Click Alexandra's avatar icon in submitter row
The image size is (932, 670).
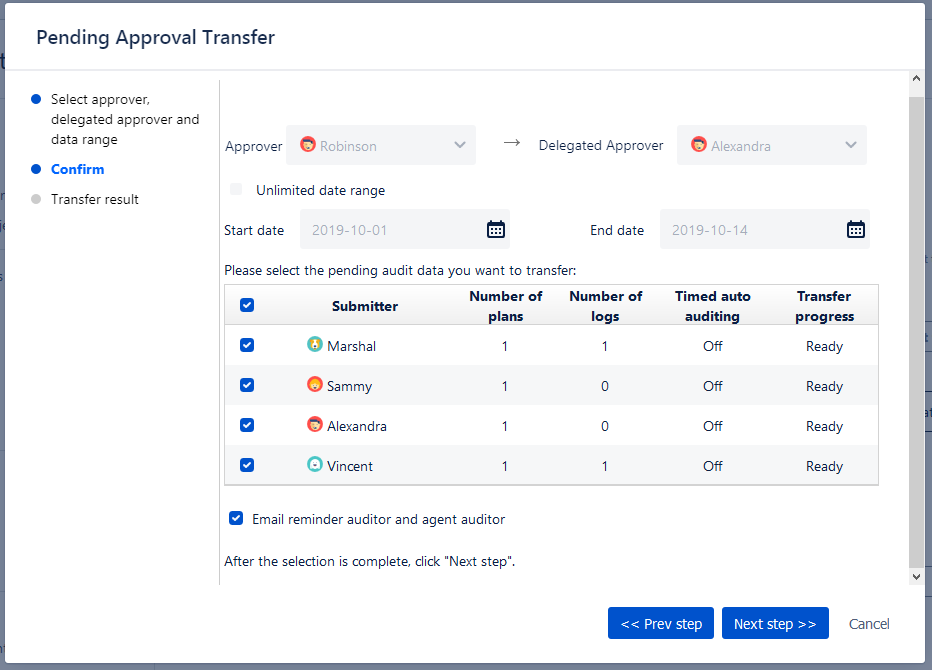315,425
